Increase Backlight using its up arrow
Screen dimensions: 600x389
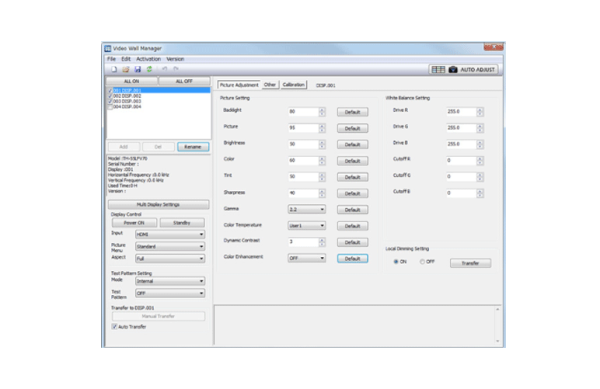(x=322, y=109)
